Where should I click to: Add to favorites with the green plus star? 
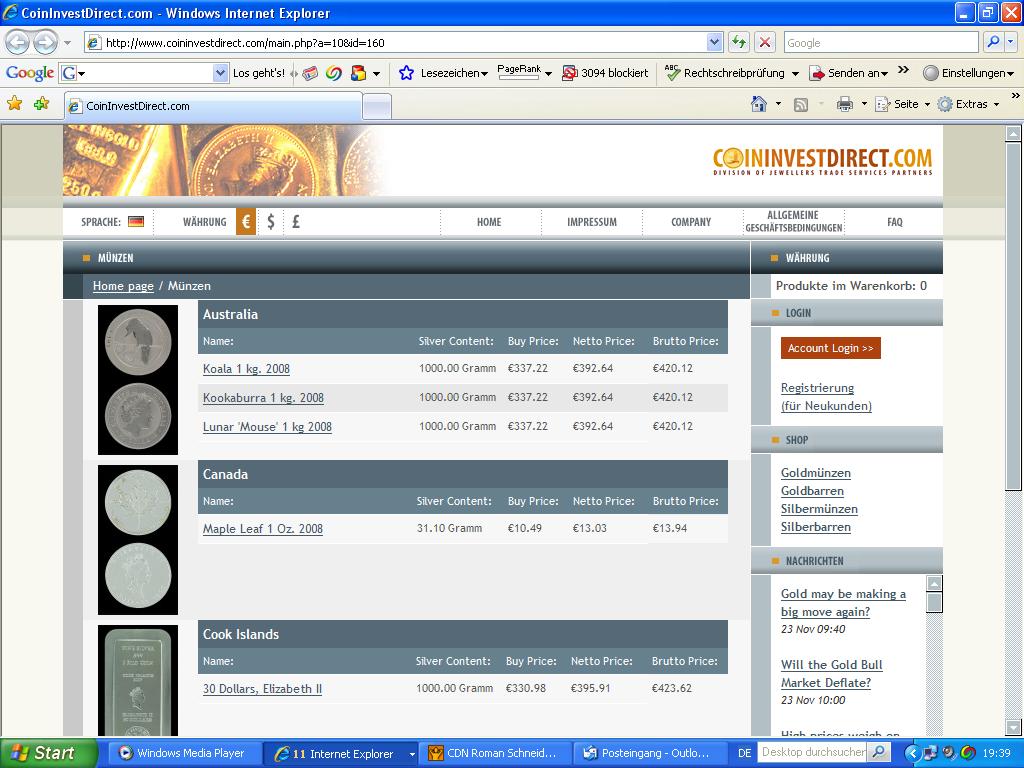(x=41, y=104)
